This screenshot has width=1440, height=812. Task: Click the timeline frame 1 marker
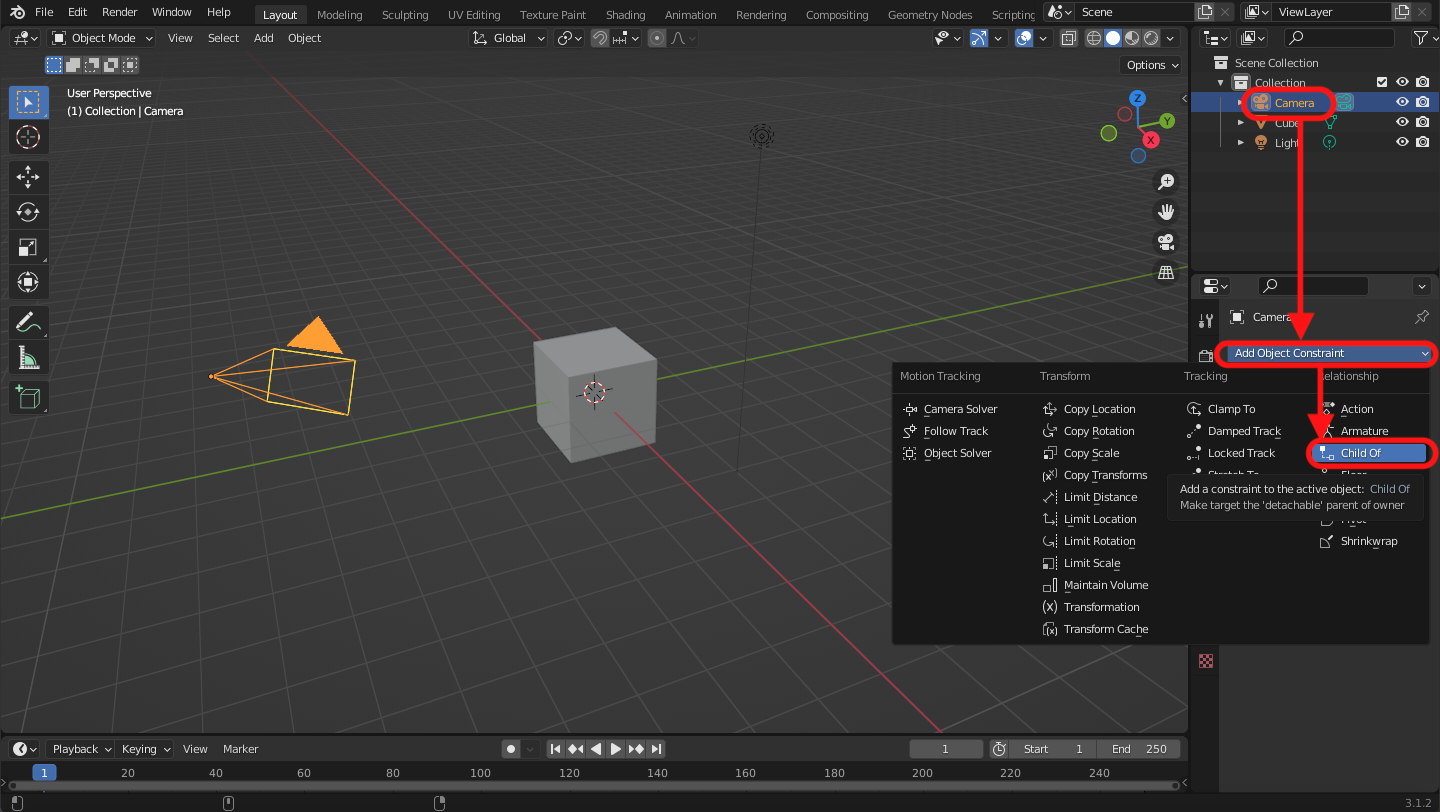[44, 772]
